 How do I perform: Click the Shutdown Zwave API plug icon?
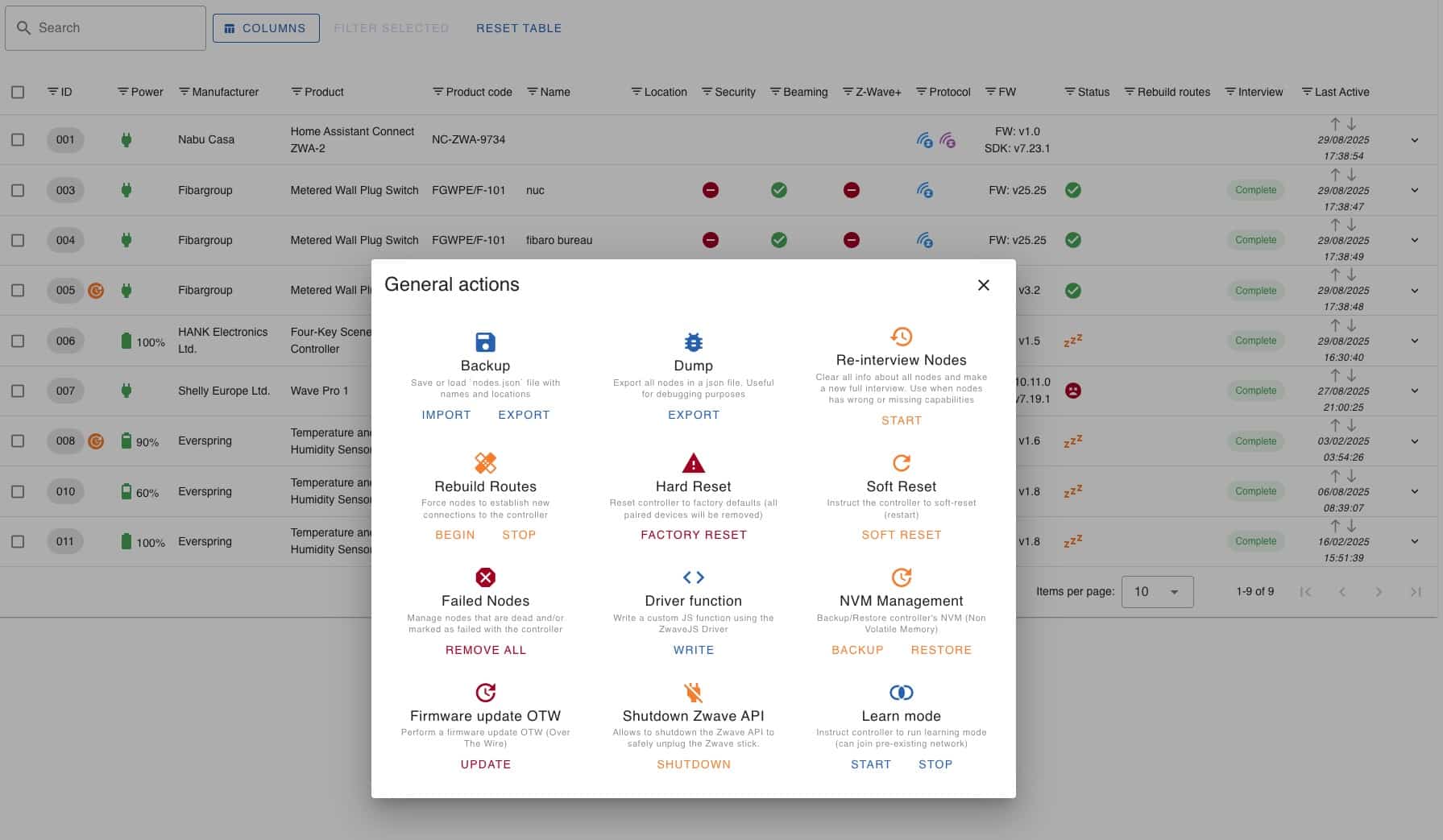point(693,693)
